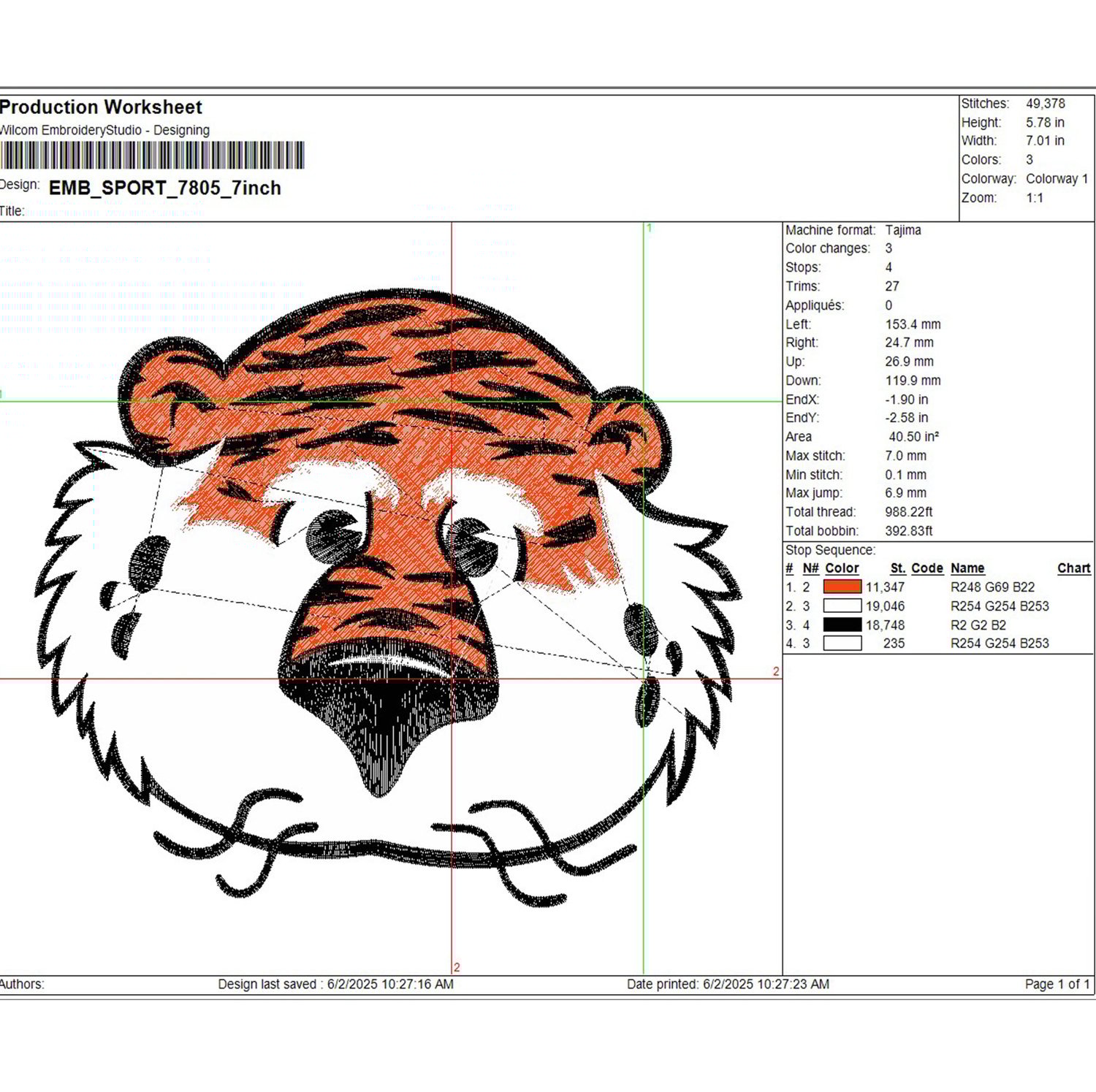Click the value next to "Appliqués:"

click(x=888, y=305)
